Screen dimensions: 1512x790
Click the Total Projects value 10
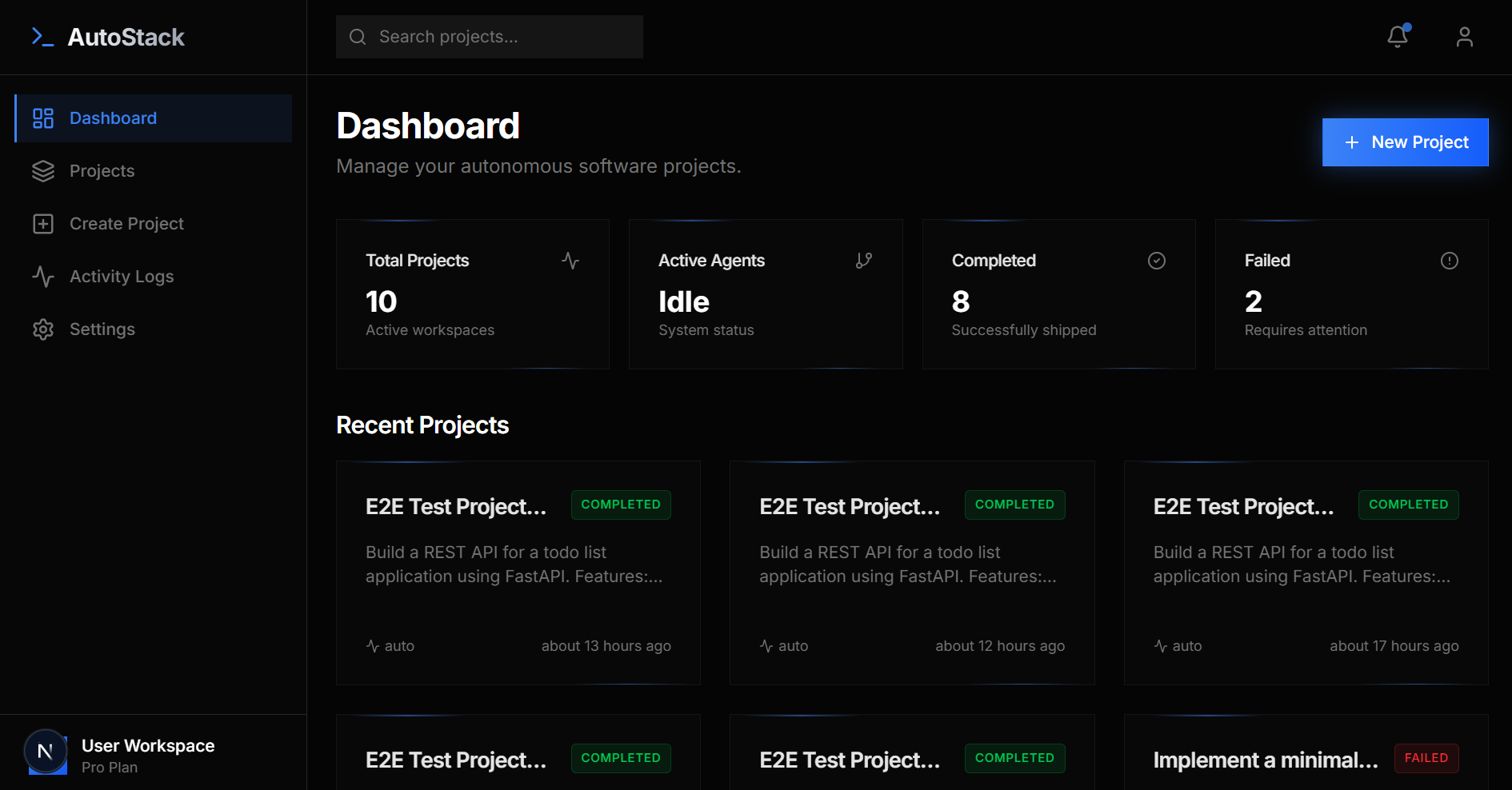(x=382, y=301)
